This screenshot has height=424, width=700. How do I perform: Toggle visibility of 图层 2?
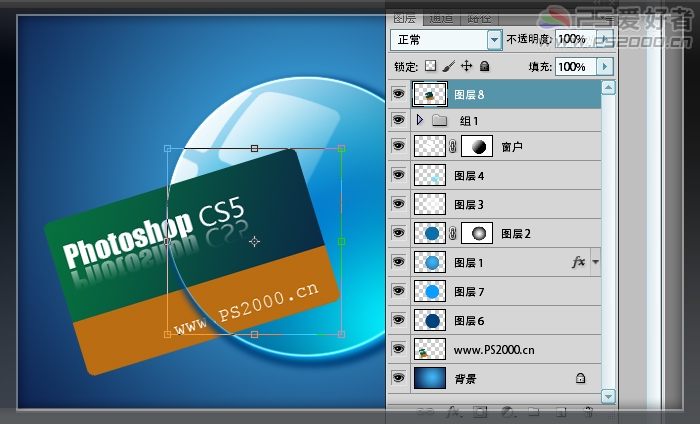pyautogui.click(x=398, y=233)
